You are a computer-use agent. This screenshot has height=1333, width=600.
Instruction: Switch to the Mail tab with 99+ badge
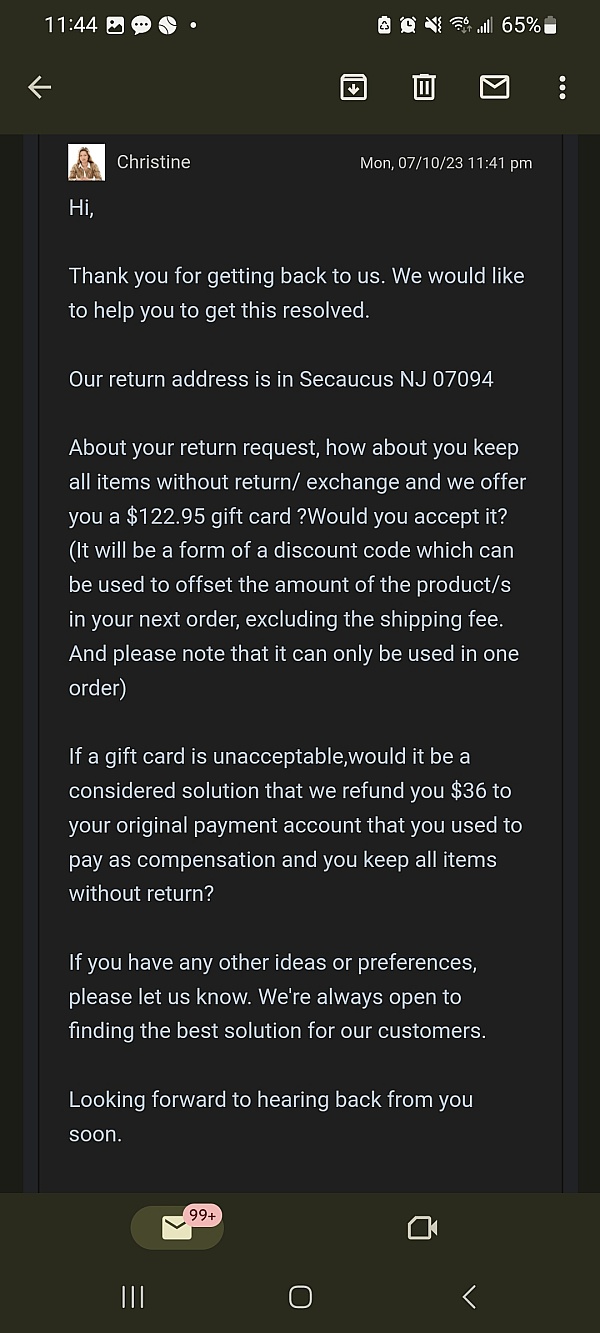pyautogui.click(x=177, y=1227)
